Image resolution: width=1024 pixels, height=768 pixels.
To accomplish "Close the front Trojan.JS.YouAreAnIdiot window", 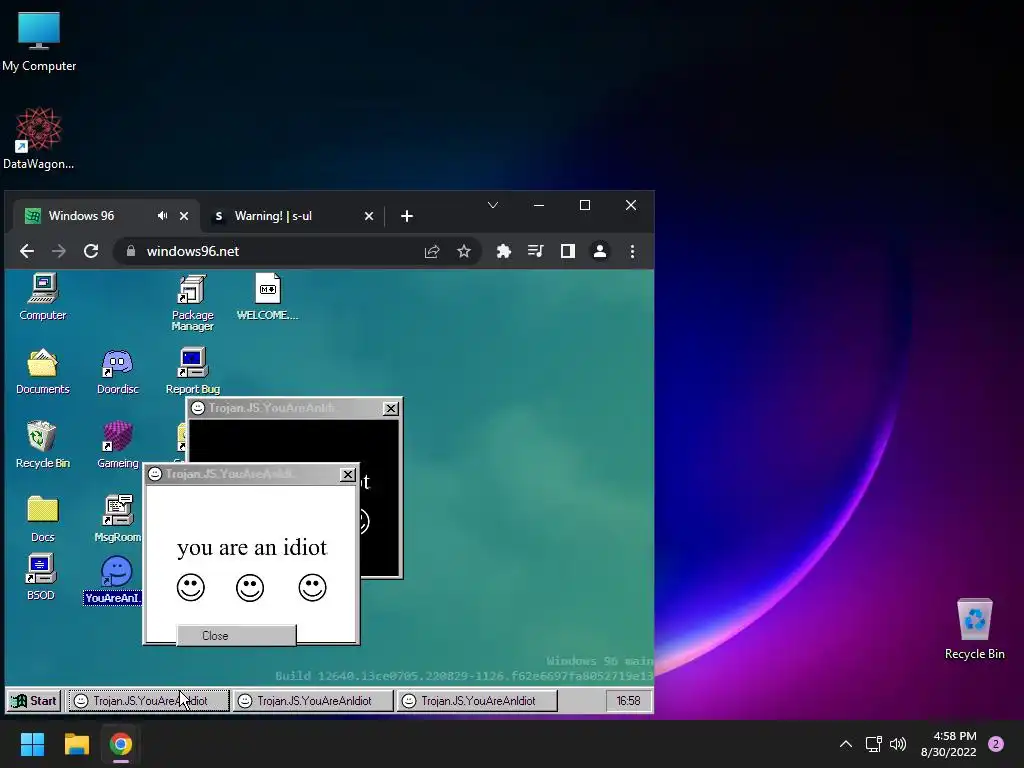I will pyautogui.click(x=348, y=474).
